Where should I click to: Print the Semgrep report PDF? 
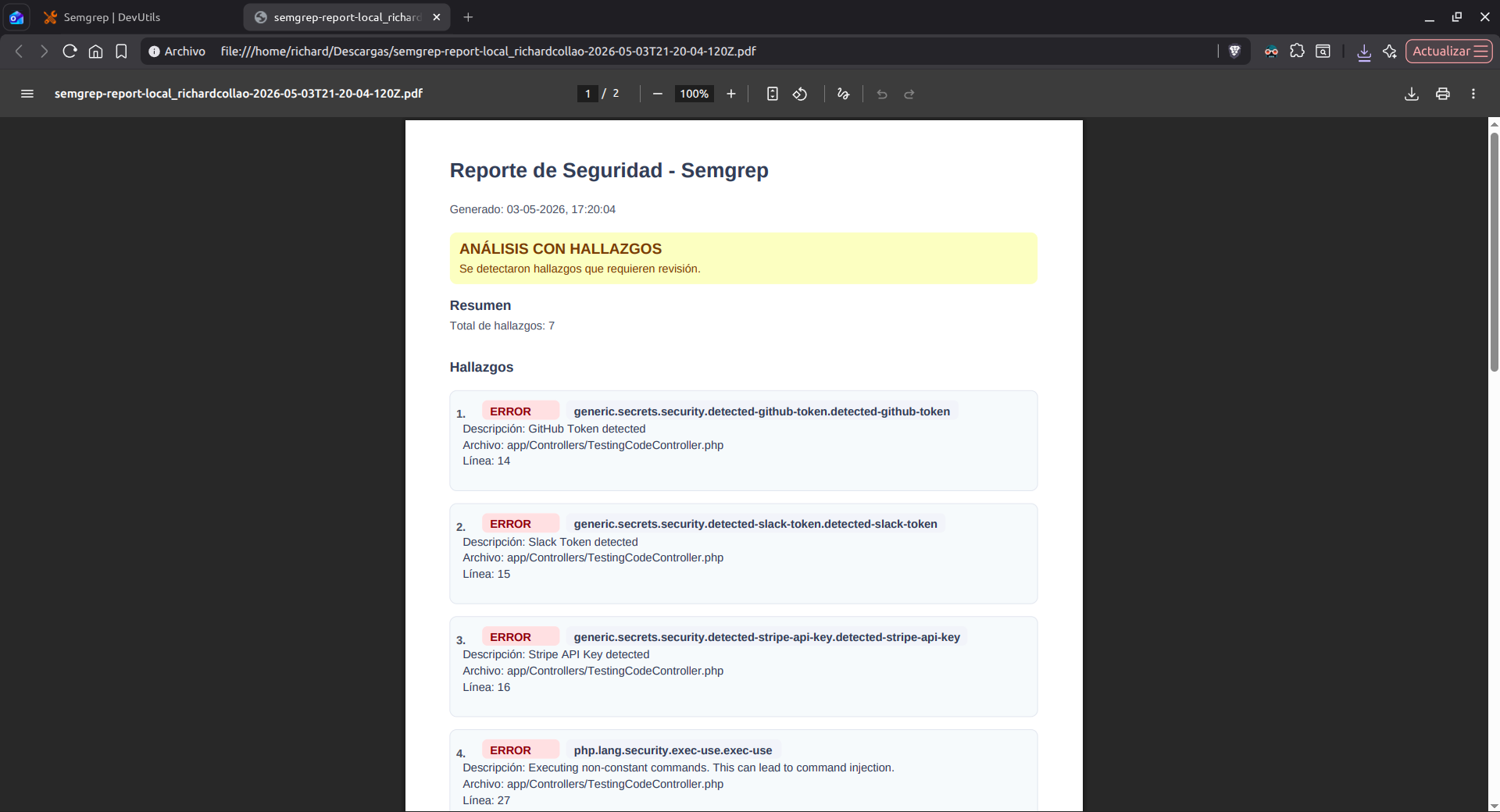click(x=1443, y=94)
